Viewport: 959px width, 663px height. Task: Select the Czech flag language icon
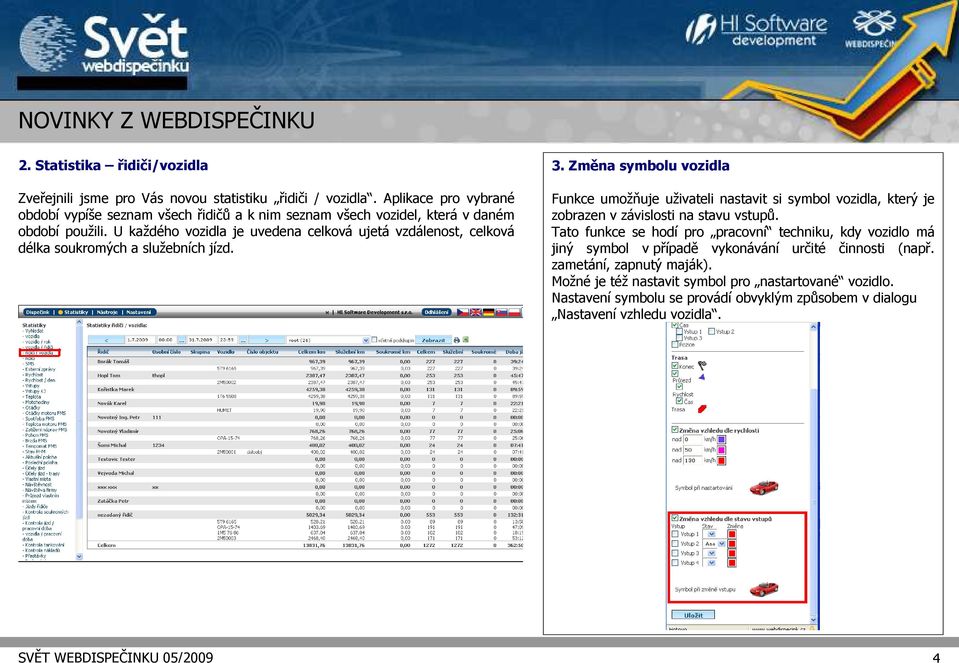coord(463,312)
